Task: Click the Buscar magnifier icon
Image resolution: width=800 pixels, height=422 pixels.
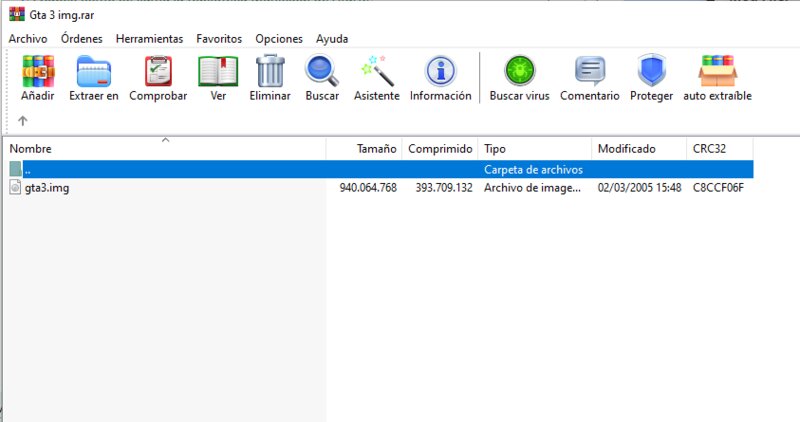Action: [322, 71]
